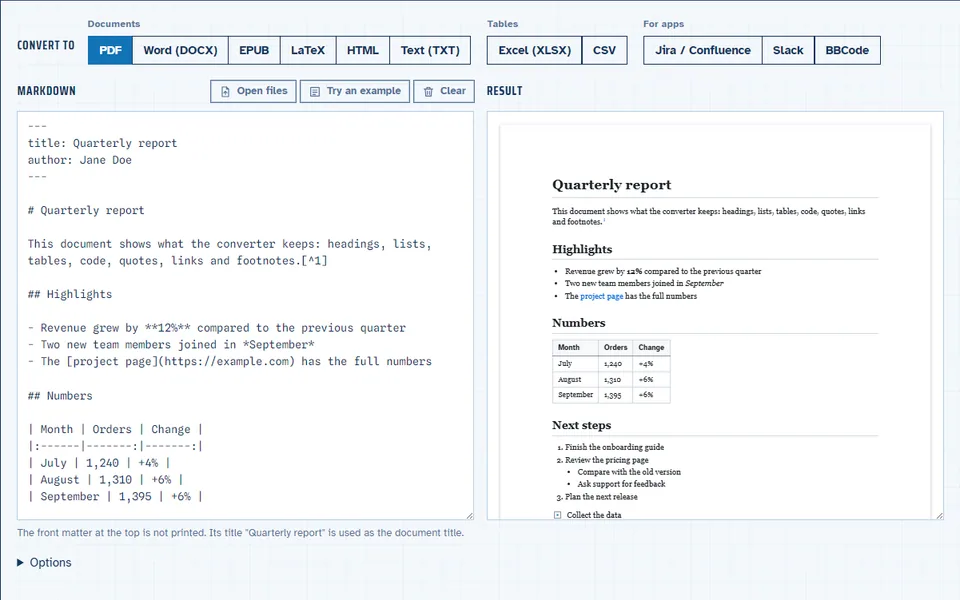Click the August cell in preview table
Viewport: 960px width, 600px height.
(x=576, y=380)
